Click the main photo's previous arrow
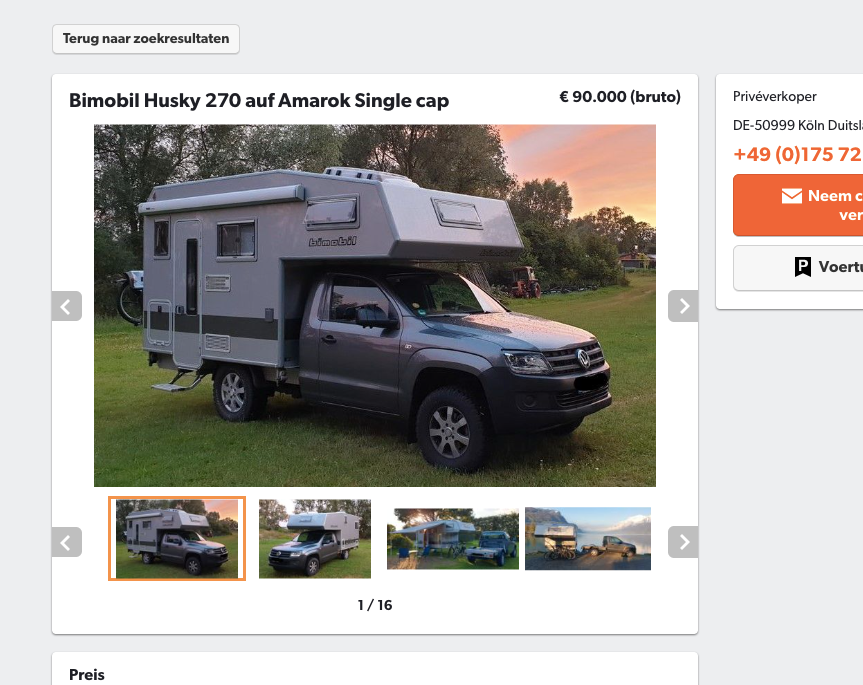 point(67,306)
